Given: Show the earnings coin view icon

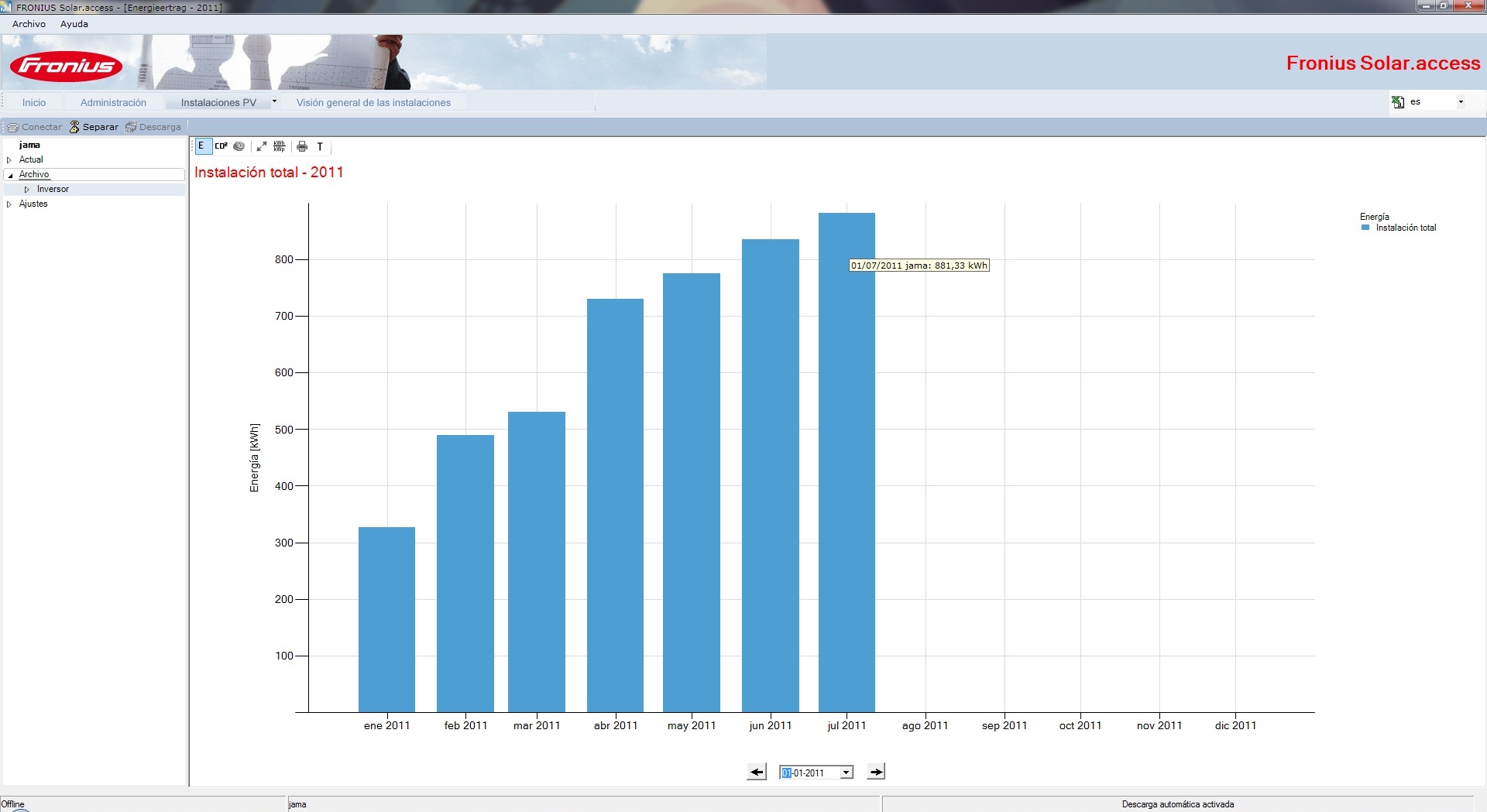Looking at the screenshot, I should [239, 146].
